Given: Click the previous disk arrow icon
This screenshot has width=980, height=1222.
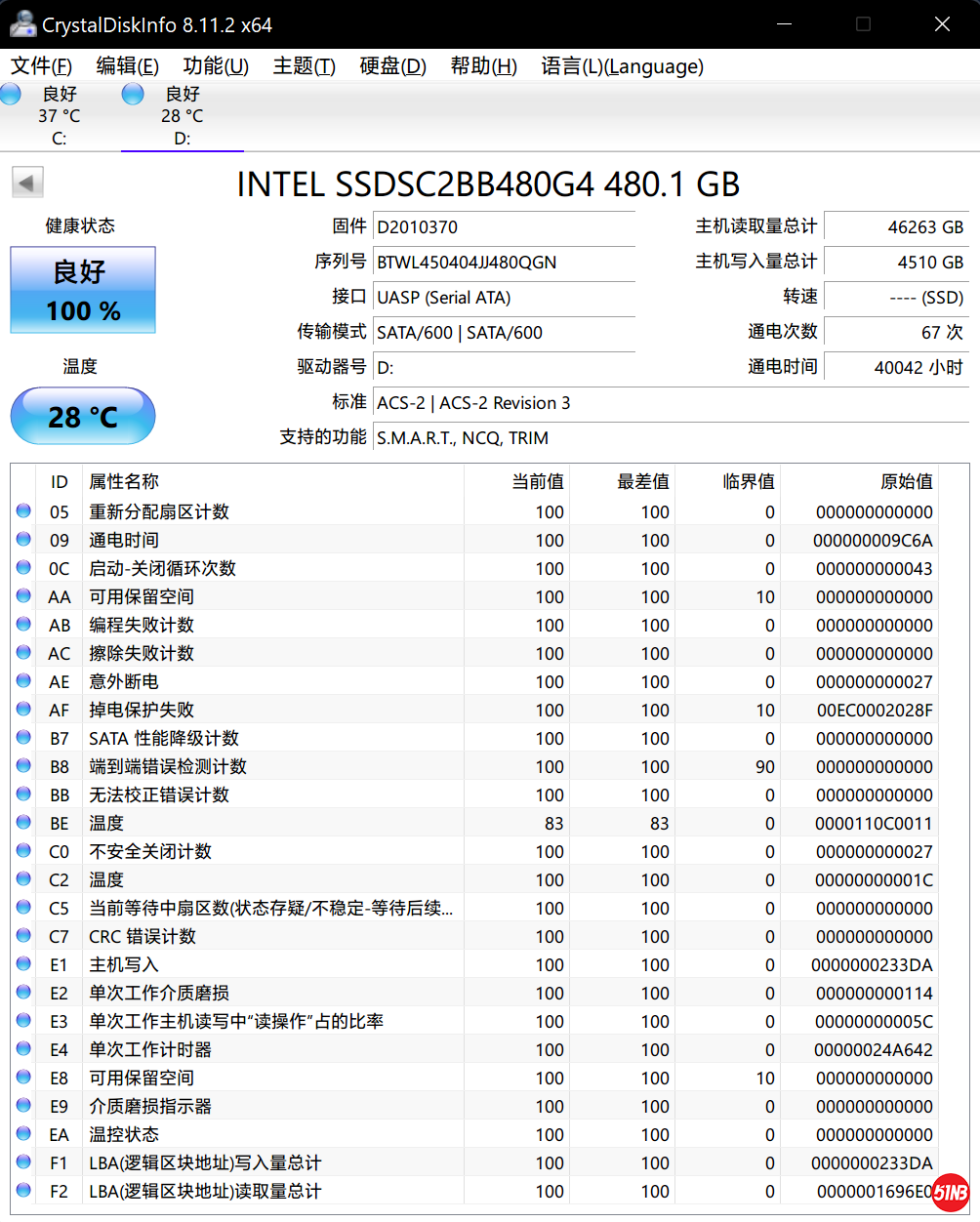Looking at the screenshot, I should pos(27,183).
